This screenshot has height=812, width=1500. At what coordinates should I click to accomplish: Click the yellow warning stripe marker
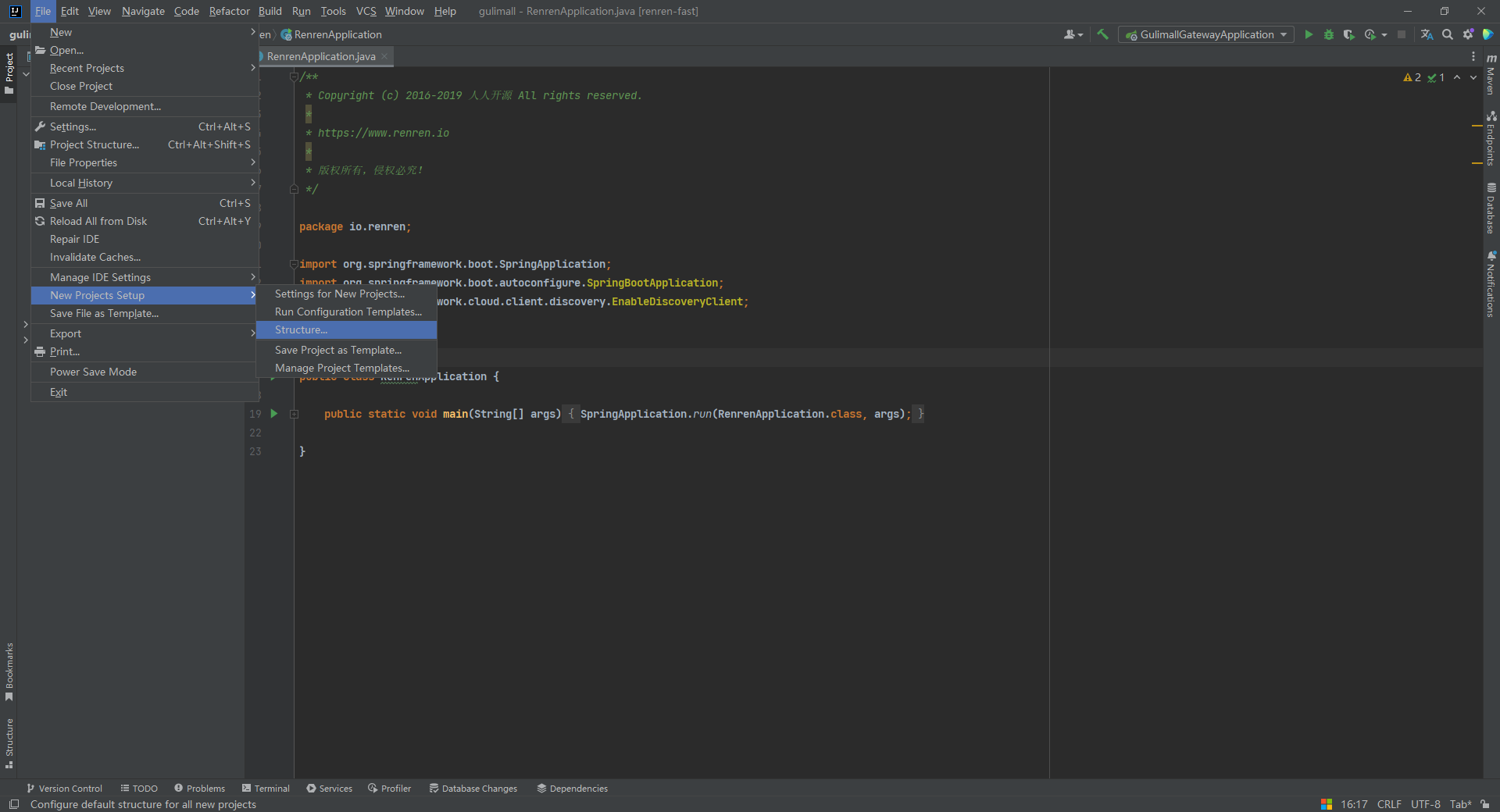[1477, 126]
